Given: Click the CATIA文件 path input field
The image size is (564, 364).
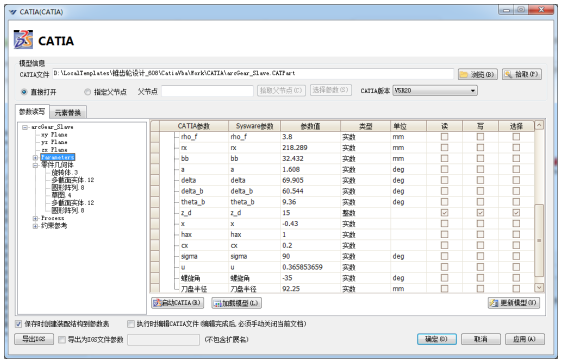Looking at the screenshot, I should click(x=253, y=74).
